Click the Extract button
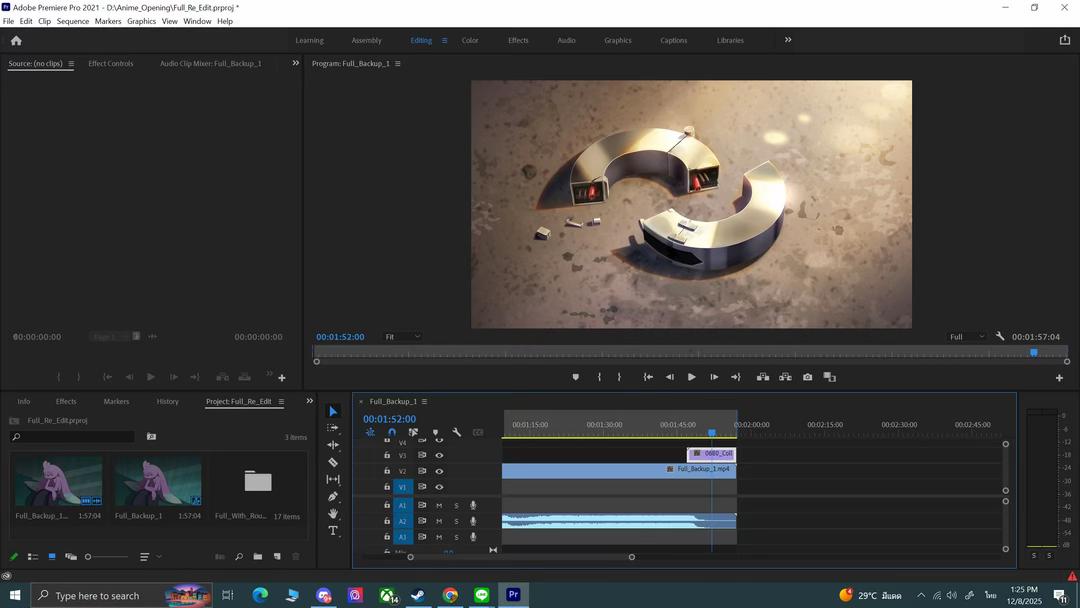 pos(785,377)
